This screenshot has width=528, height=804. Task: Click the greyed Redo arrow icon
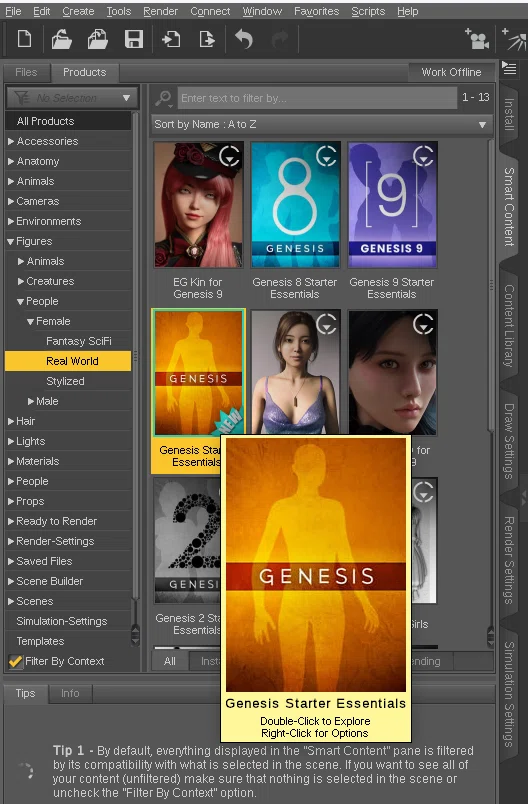[x=280, y=39]
